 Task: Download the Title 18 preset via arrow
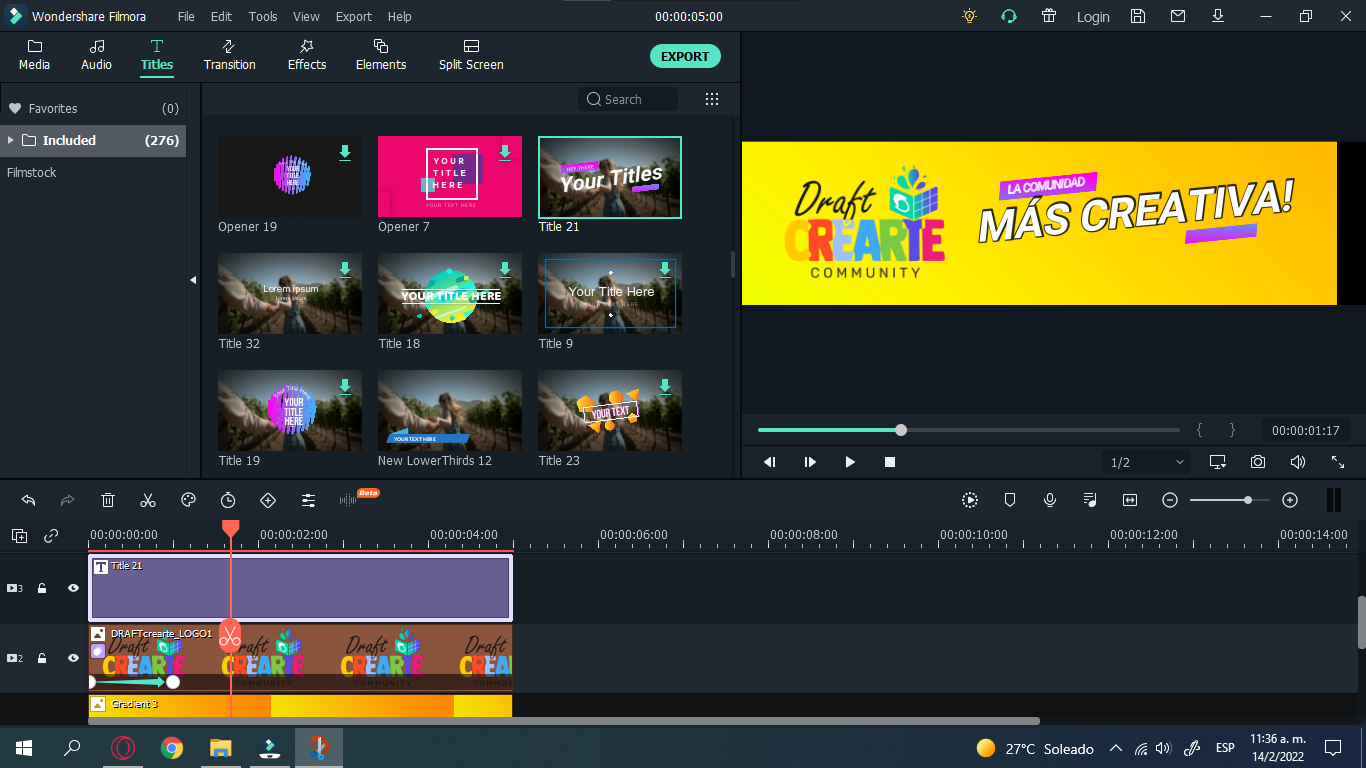pyautogui.click(x=505, y=269)
